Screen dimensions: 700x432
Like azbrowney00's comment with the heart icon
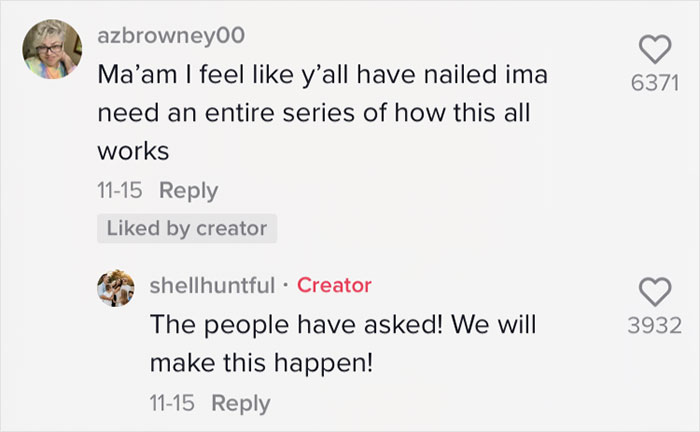[655, 50]
